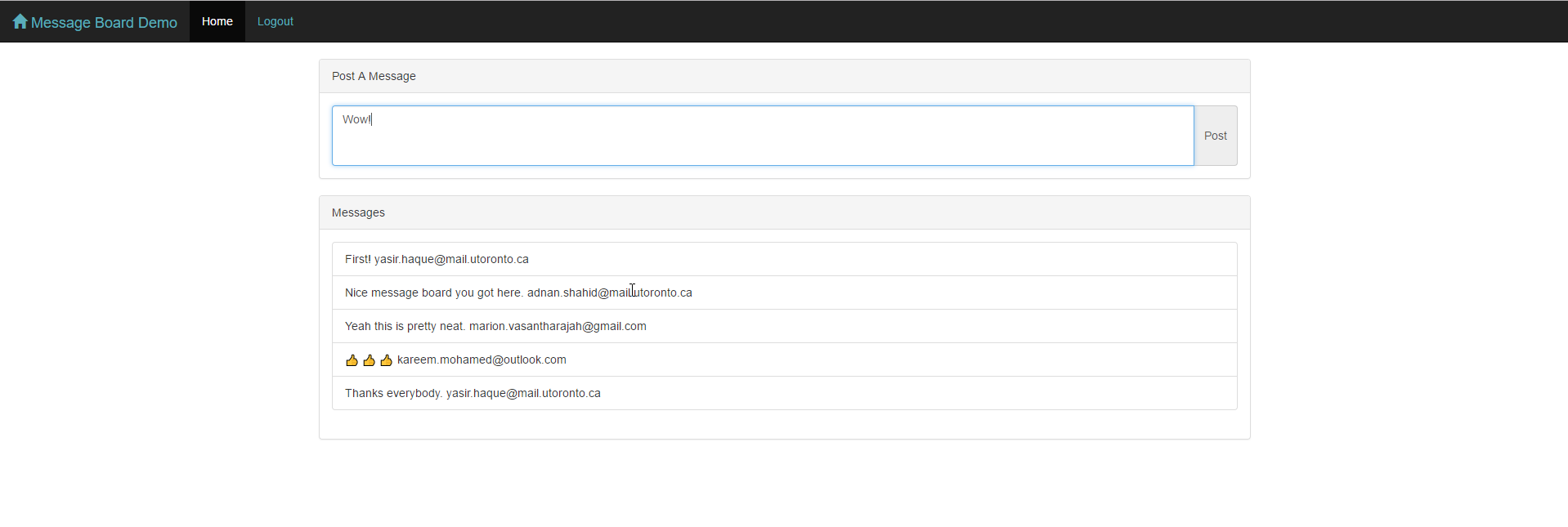Click the house icon beside Message Board Demo
Image resolution: width=1568 pixels, height=527 pixels.
tap(20, 22)
